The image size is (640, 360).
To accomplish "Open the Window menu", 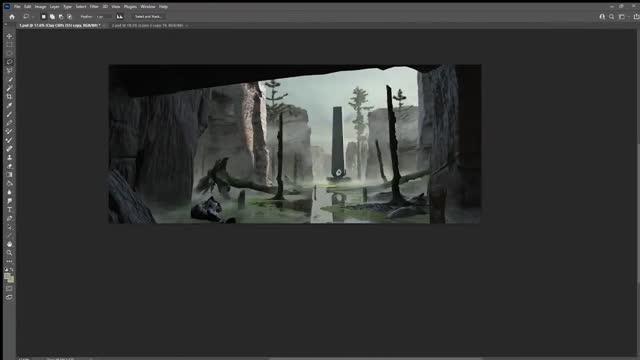I will pyautogui.click(x=148, y=7).
